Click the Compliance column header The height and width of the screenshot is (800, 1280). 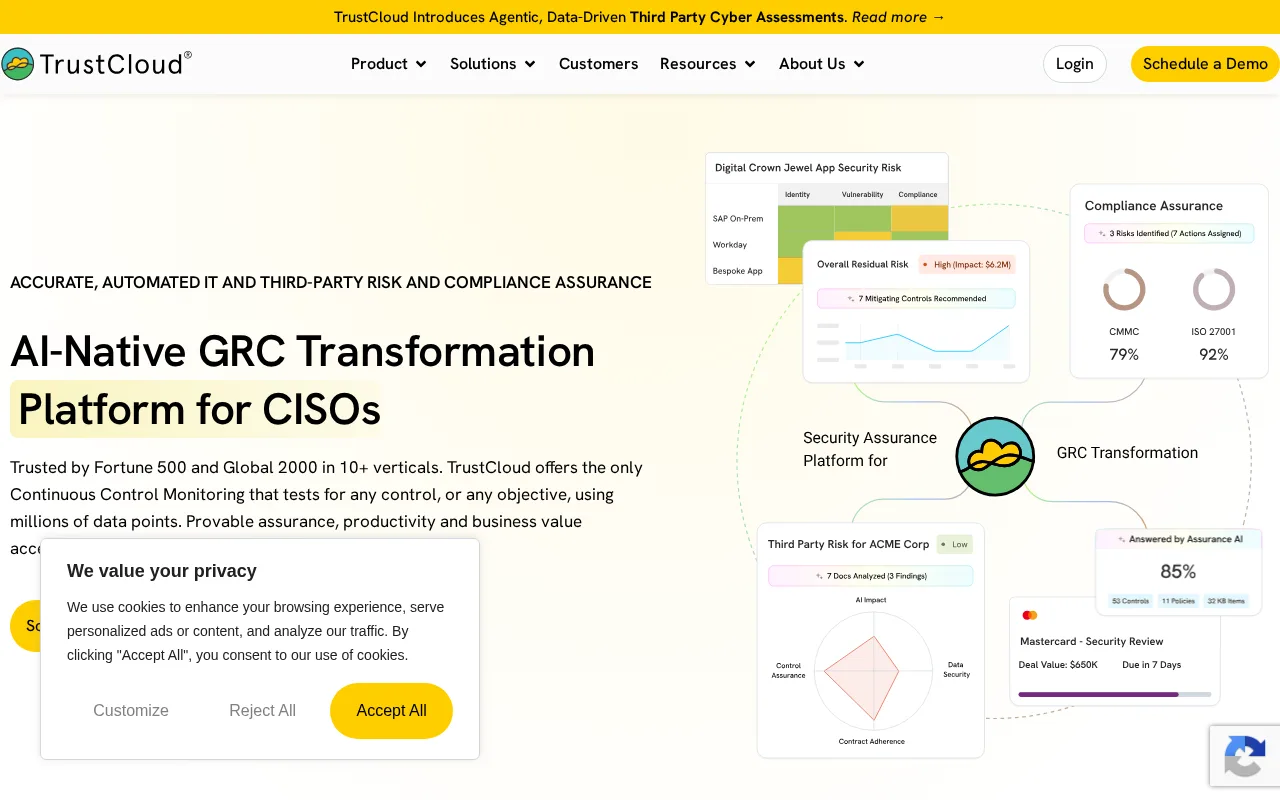(918, 194)
